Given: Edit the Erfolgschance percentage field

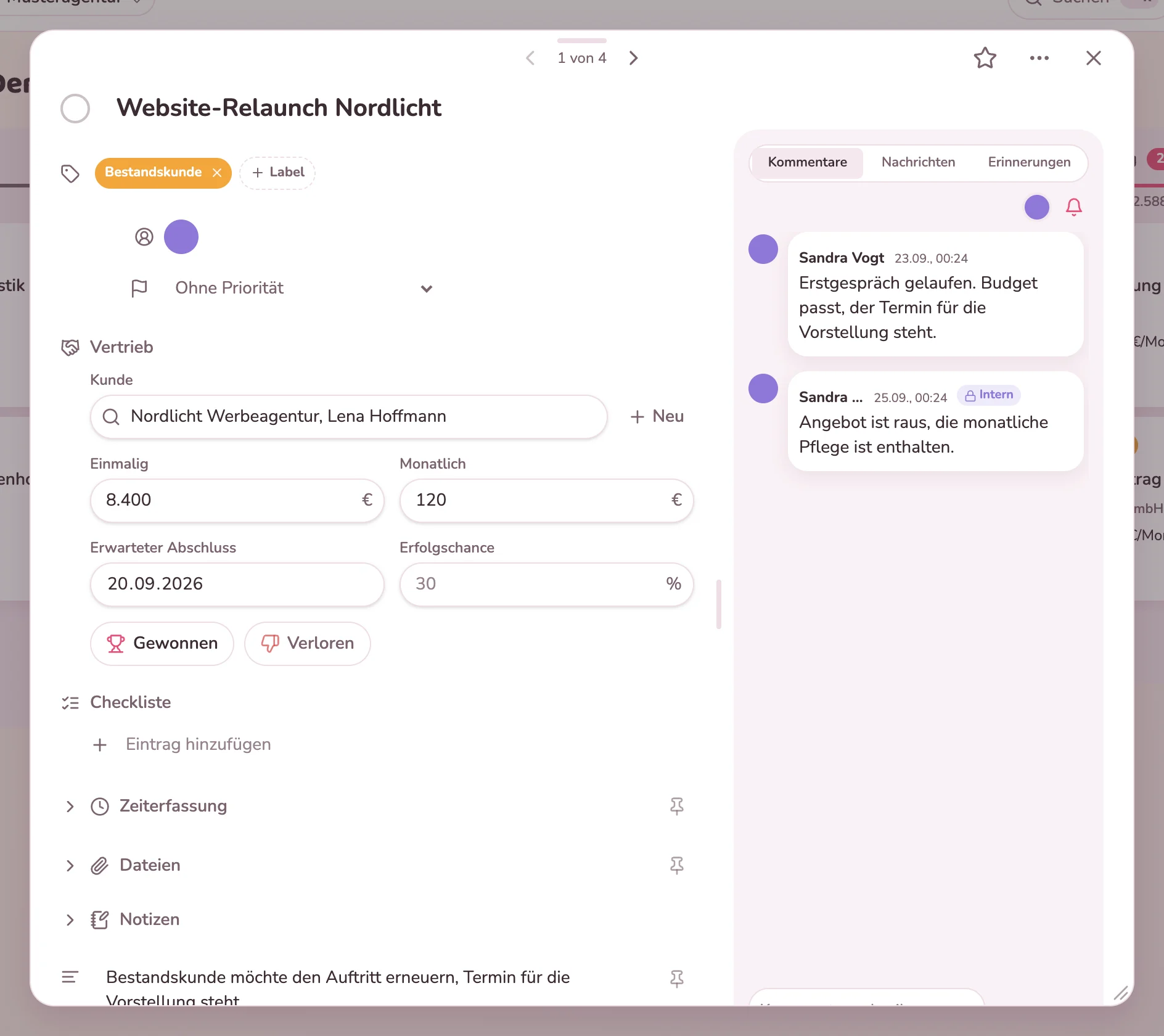Looking at the screenshot, I should (547, 584).
